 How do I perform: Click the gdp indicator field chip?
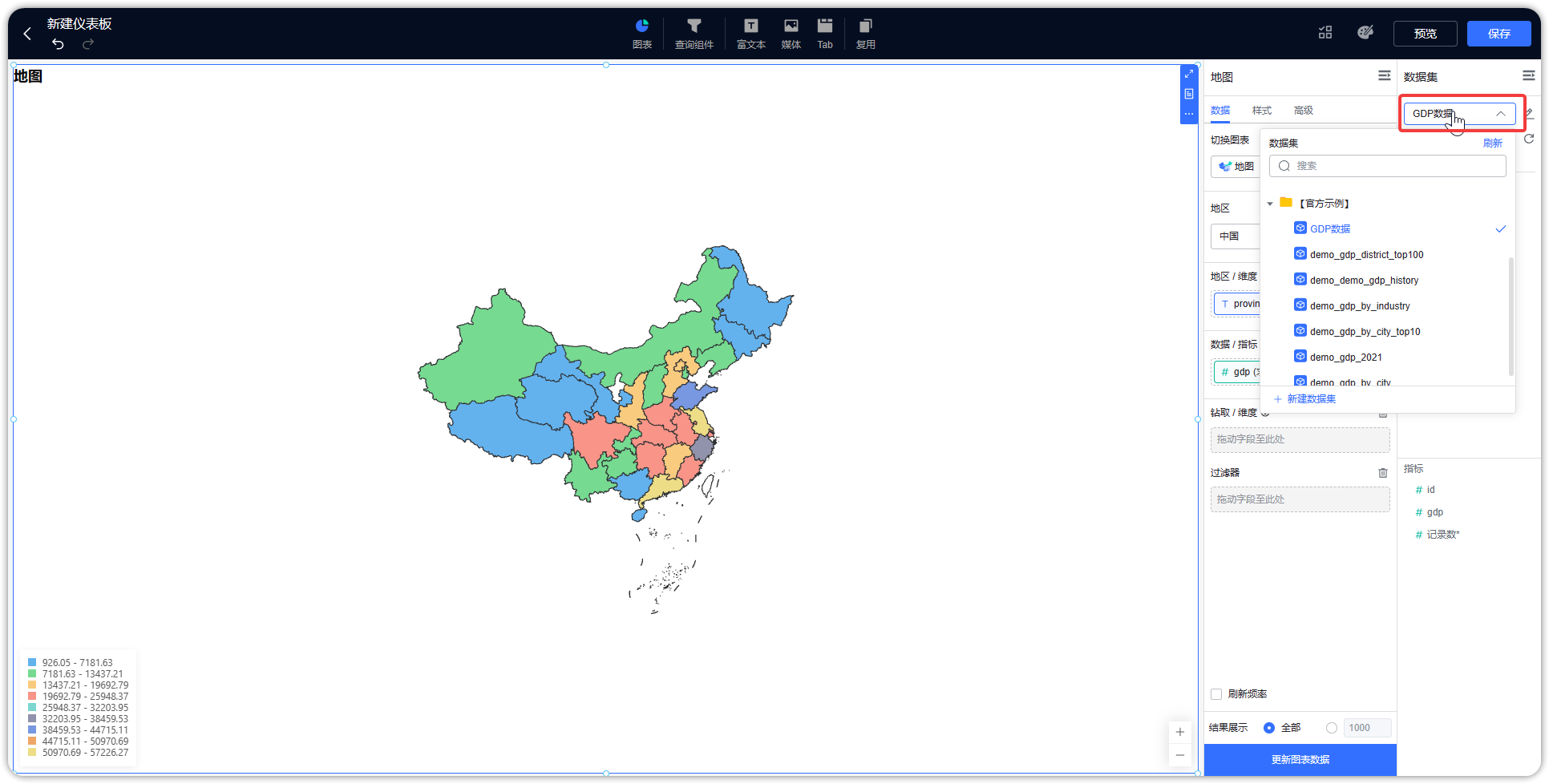1237,373
